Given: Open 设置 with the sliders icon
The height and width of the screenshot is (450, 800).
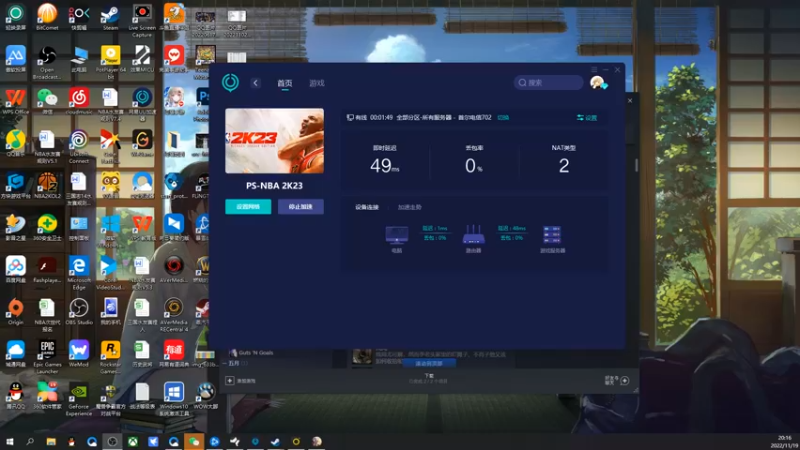Looking at the screenshot, I should (x=587, y=118).
